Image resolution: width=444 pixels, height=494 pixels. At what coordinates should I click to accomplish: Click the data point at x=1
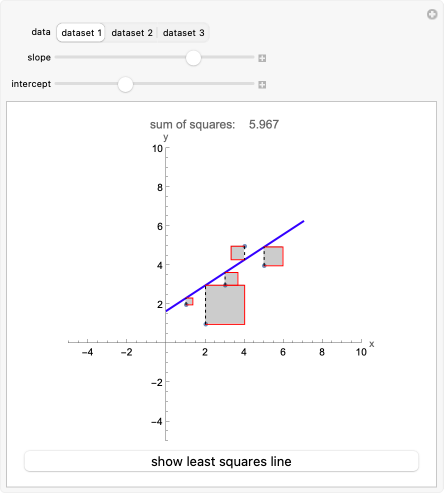click(x=186, y=305)
